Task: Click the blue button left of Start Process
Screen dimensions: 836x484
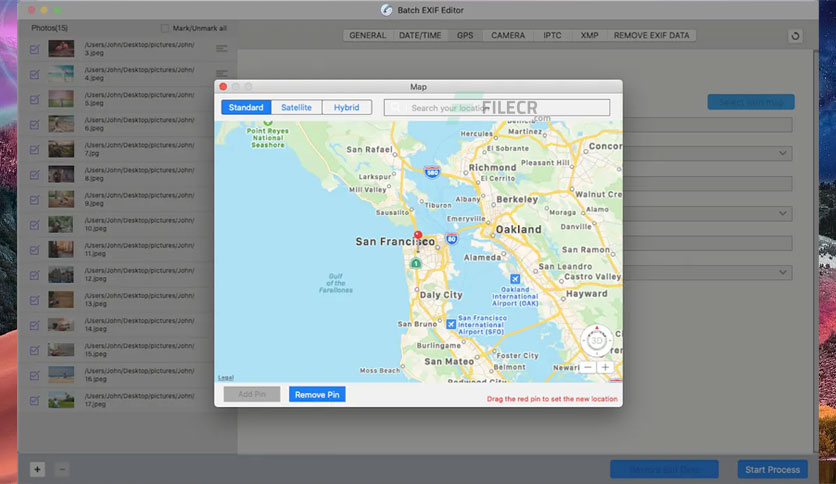Action: (x=664, y=470)
